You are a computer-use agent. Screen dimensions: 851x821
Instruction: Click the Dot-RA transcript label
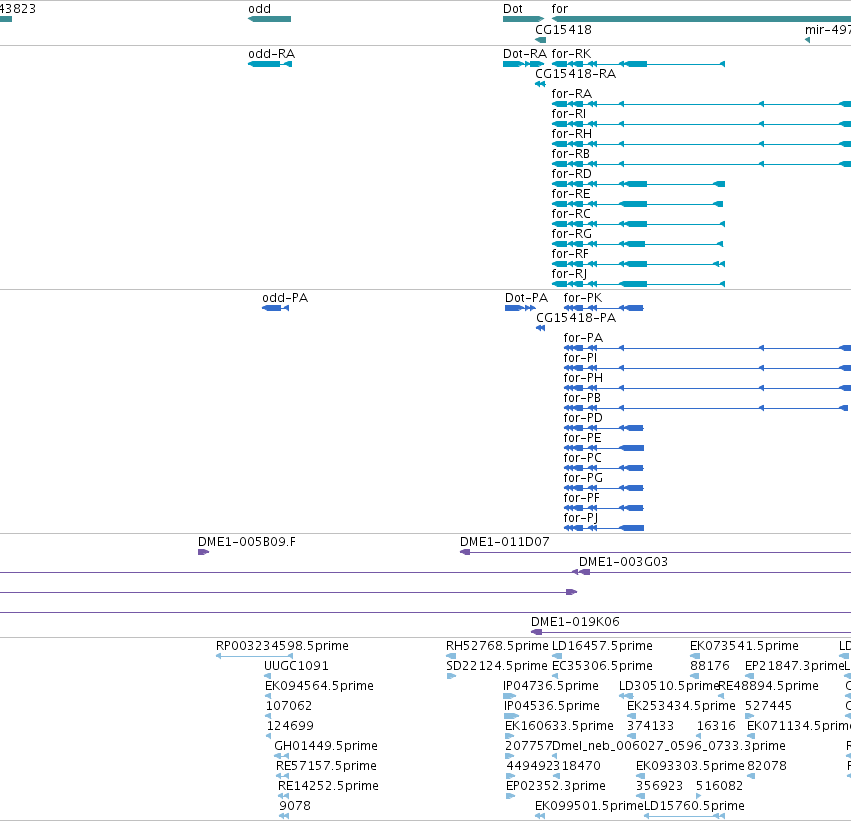click(525, 54)
